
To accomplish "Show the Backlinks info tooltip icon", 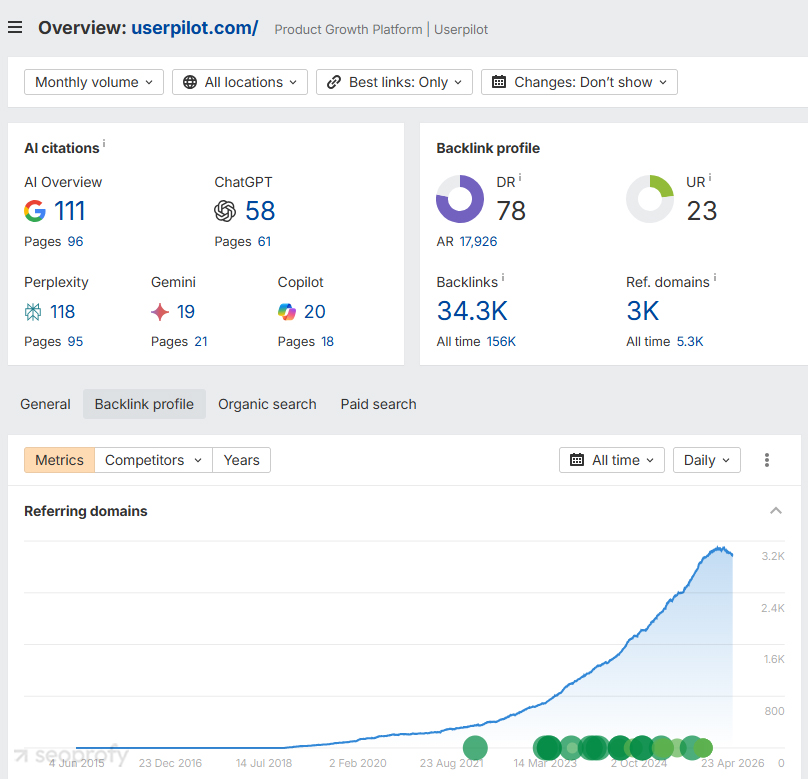I will 503,278.
